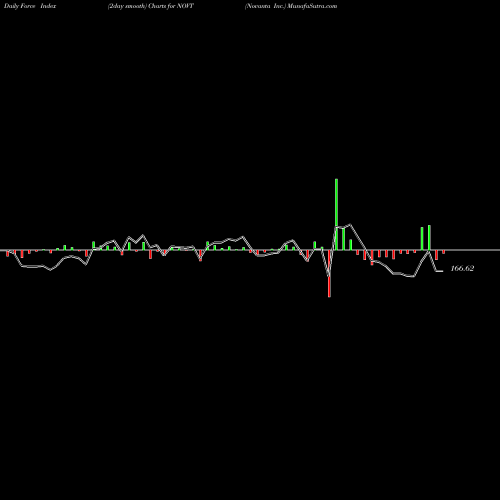Click the tallest green force index bar
This screenshot has height=500, width=500.
click(x=336, y=214)
